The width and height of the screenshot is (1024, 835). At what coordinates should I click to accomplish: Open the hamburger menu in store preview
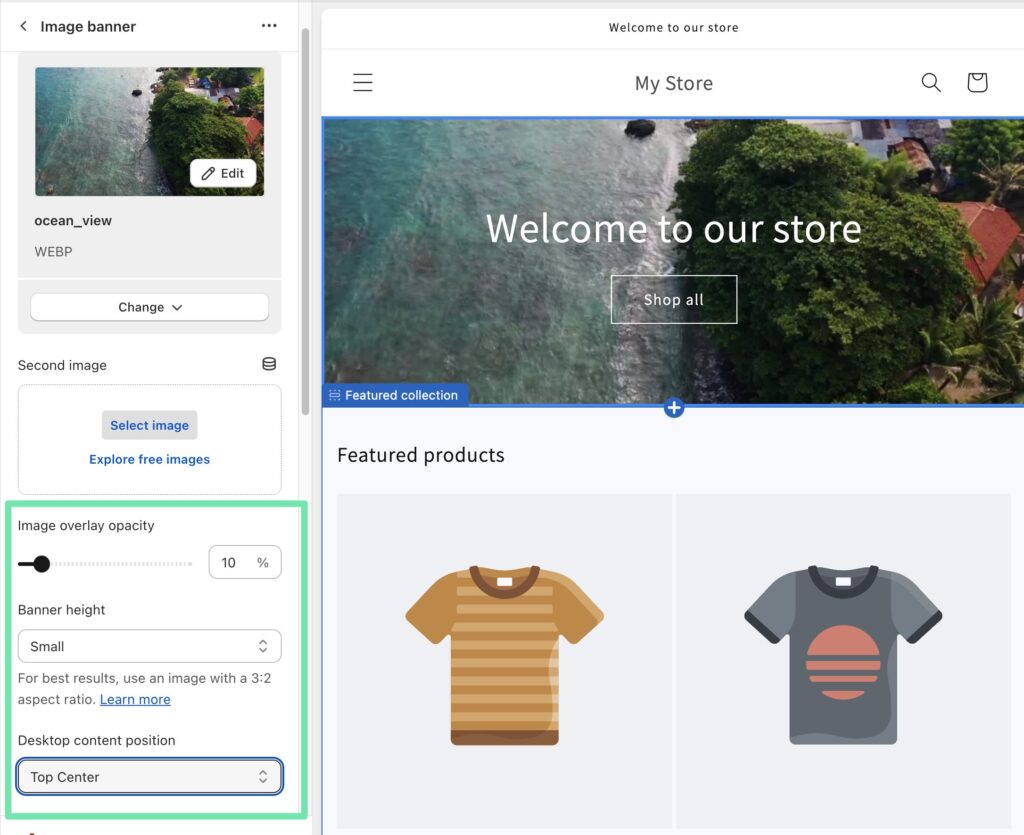[363, 83]
